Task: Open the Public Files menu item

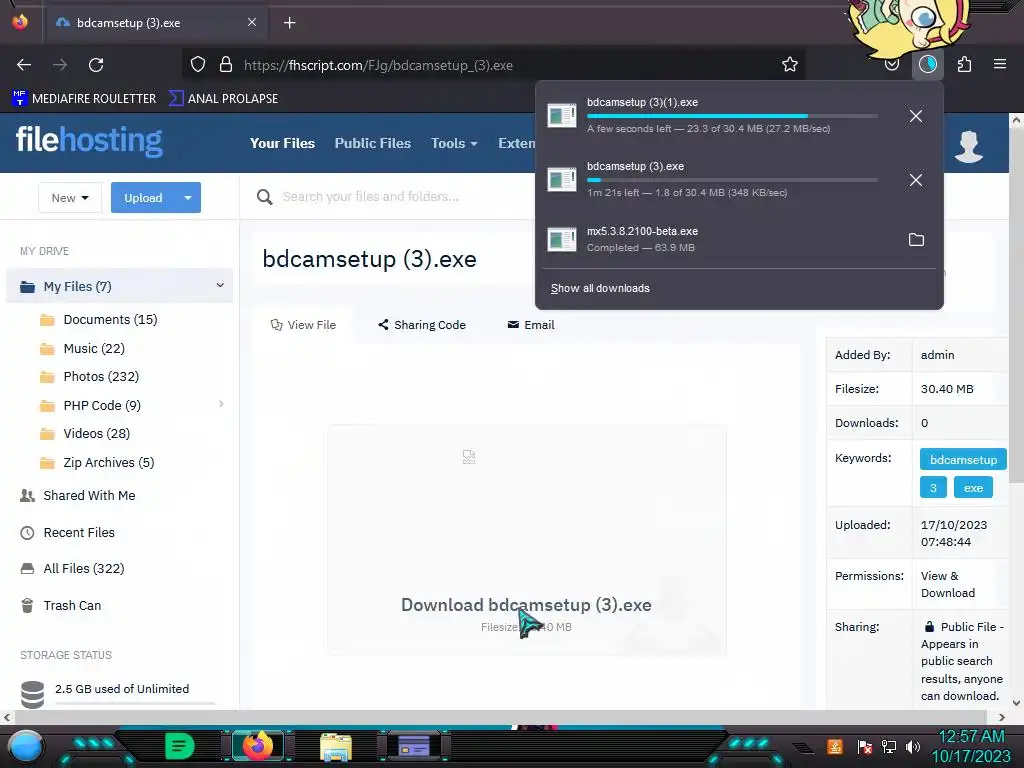Action: tap(372, 143)
